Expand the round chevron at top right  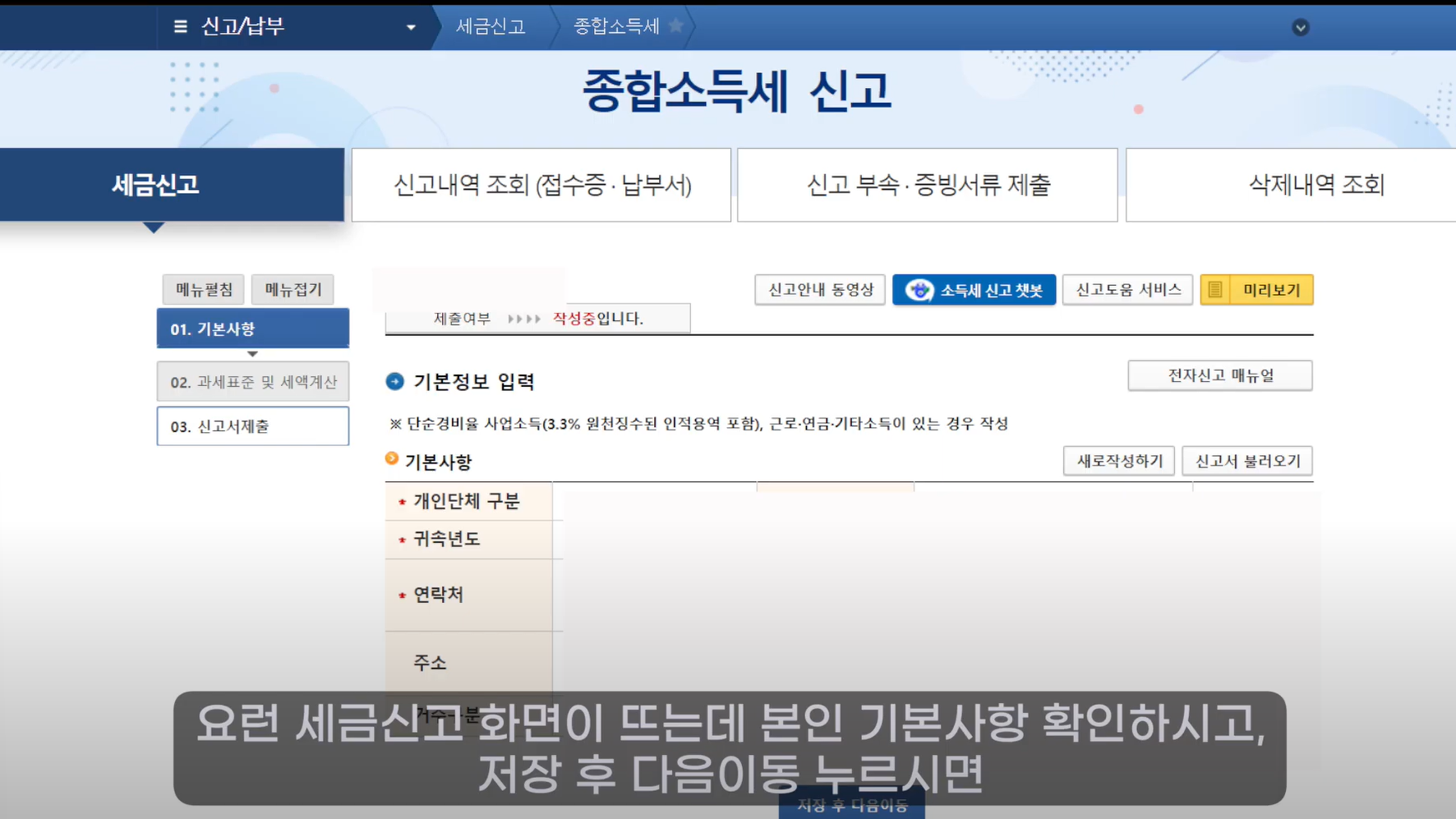click(x=1300, y=27)
